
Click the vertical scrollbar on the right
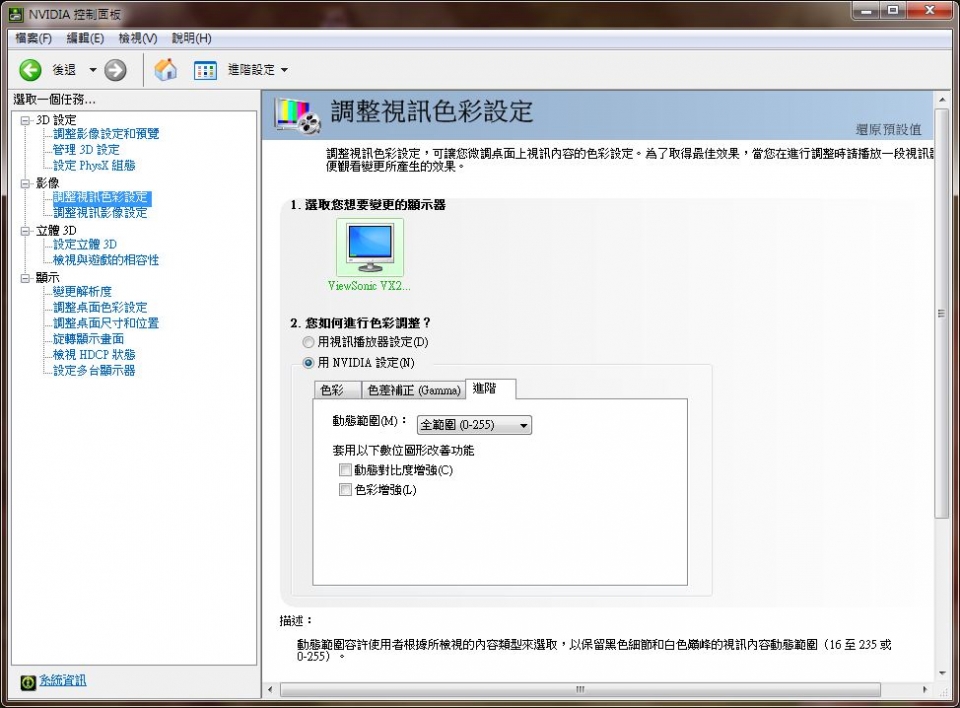click(941, 312)
